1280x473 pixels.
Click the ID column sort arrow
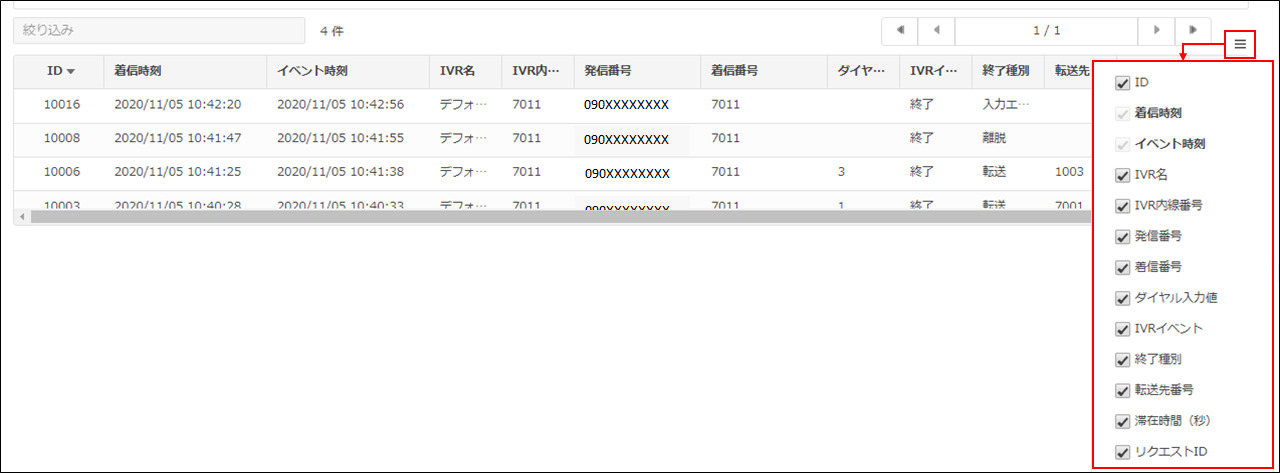point(70,72)
